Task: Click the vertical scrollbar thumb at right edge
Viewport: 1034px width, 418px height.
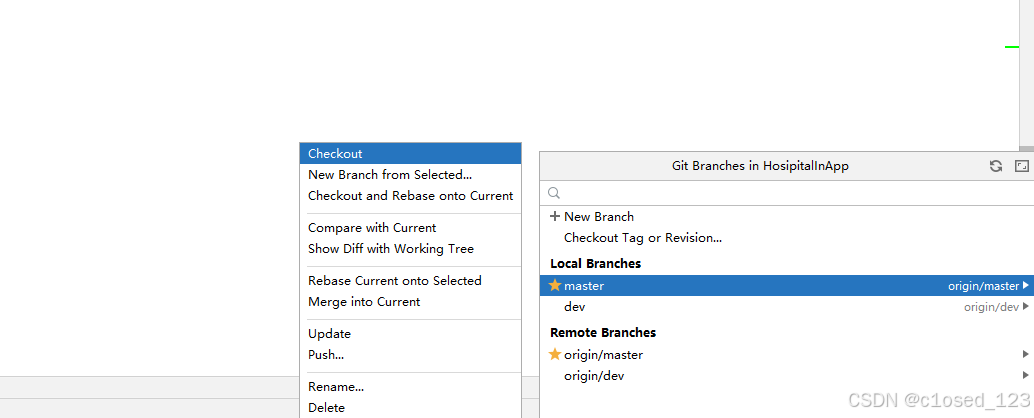Action: 1026,149
